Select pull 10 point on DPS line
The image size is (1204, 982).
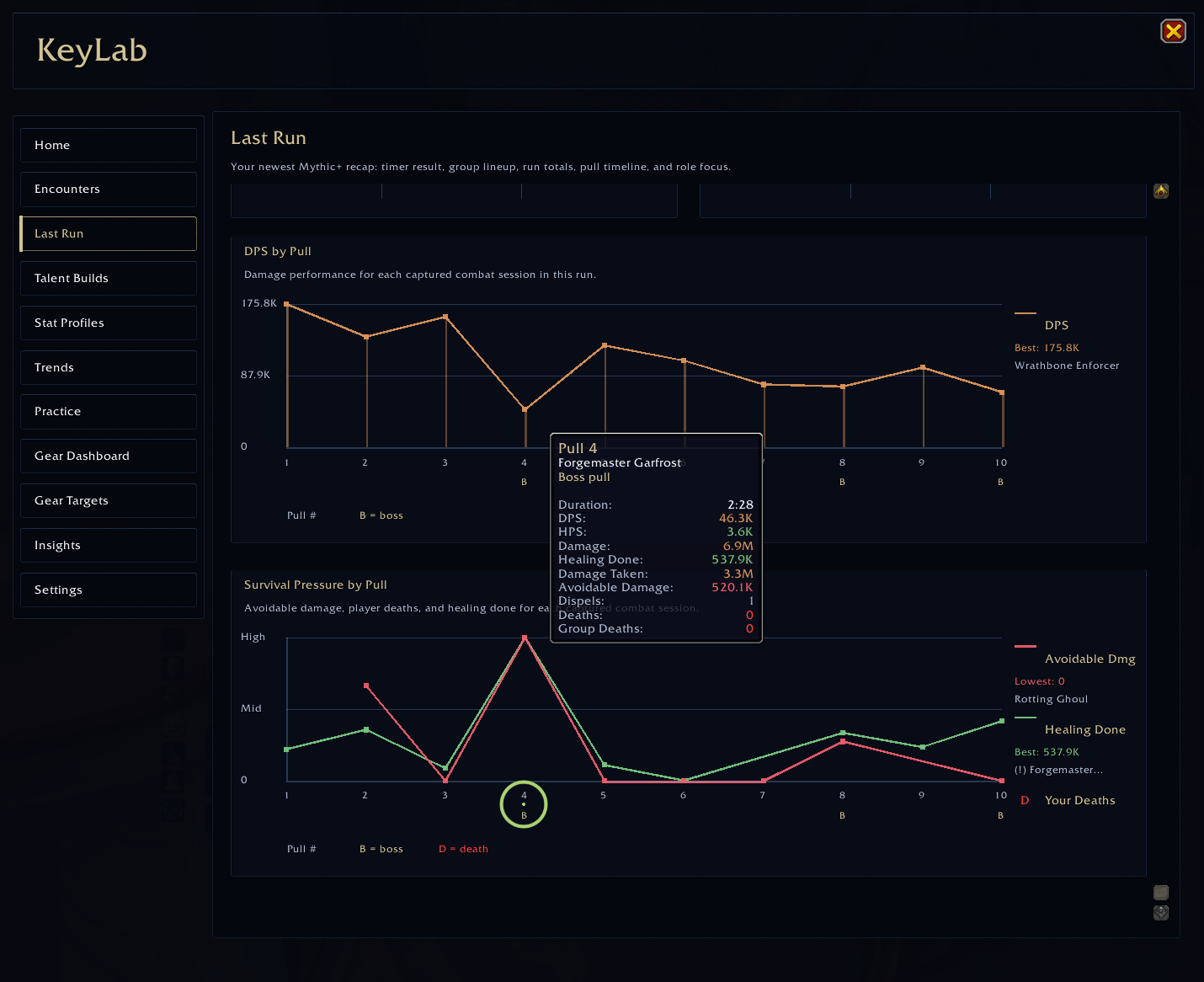[1002, 392]
